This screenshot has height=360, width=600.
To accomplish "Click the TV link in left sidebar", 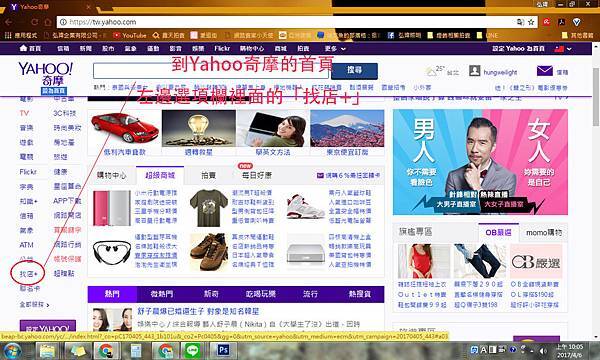I will (24, 113).
